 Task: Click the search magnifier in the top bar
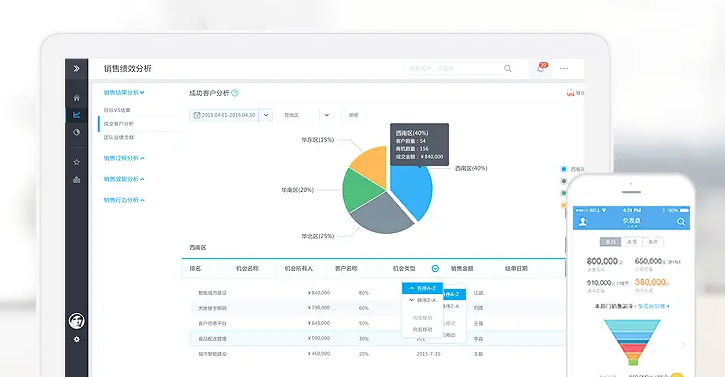508,68
